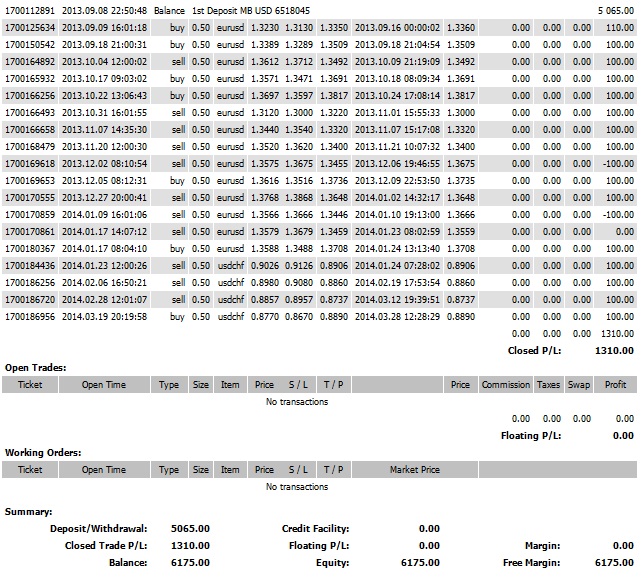
Task: Click the Profit column header
Action: pos(615,385)
